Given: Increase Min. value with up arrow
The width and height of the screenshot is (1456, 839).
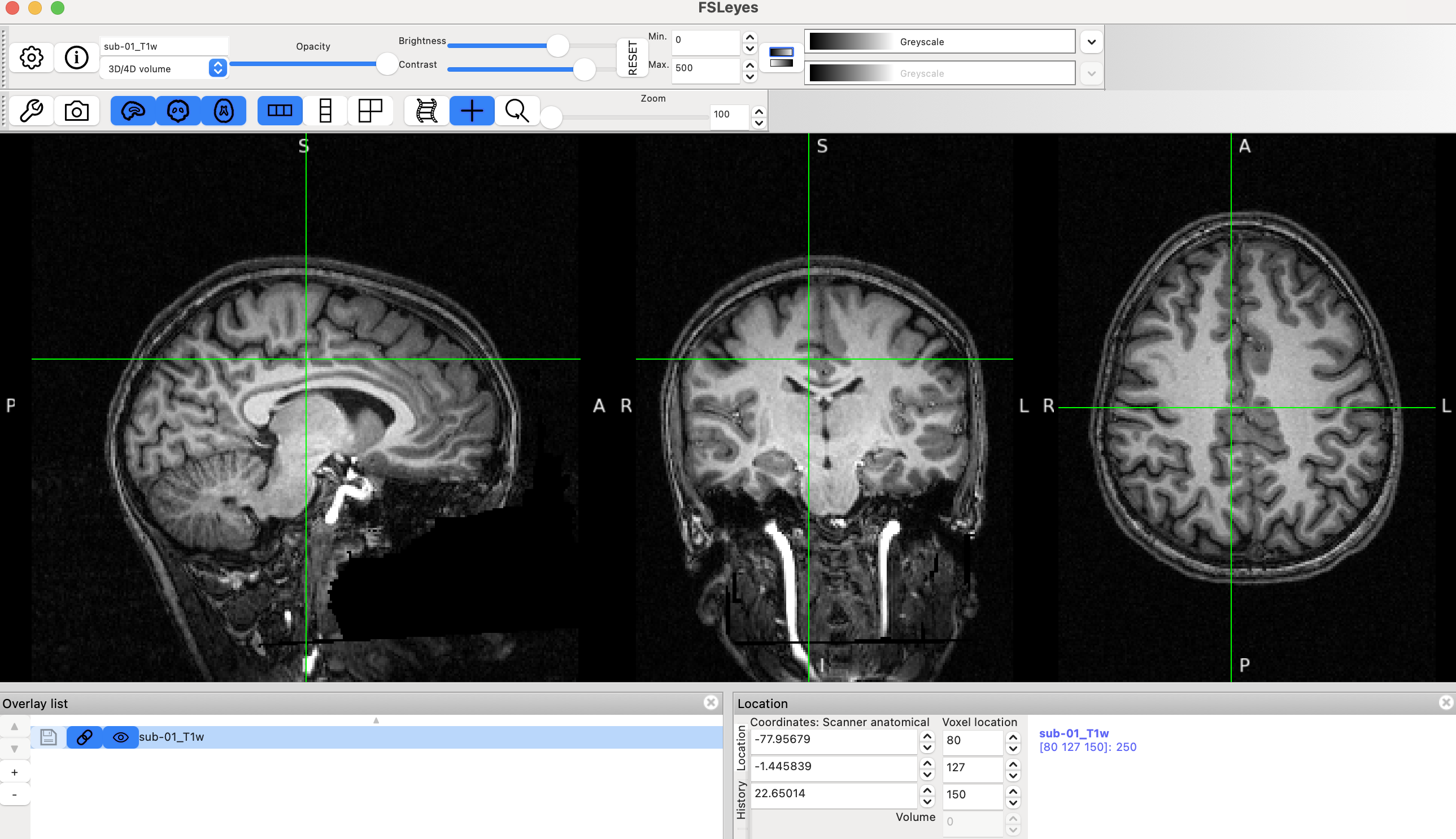Looking at the screenshot, I should pos(750,36).
